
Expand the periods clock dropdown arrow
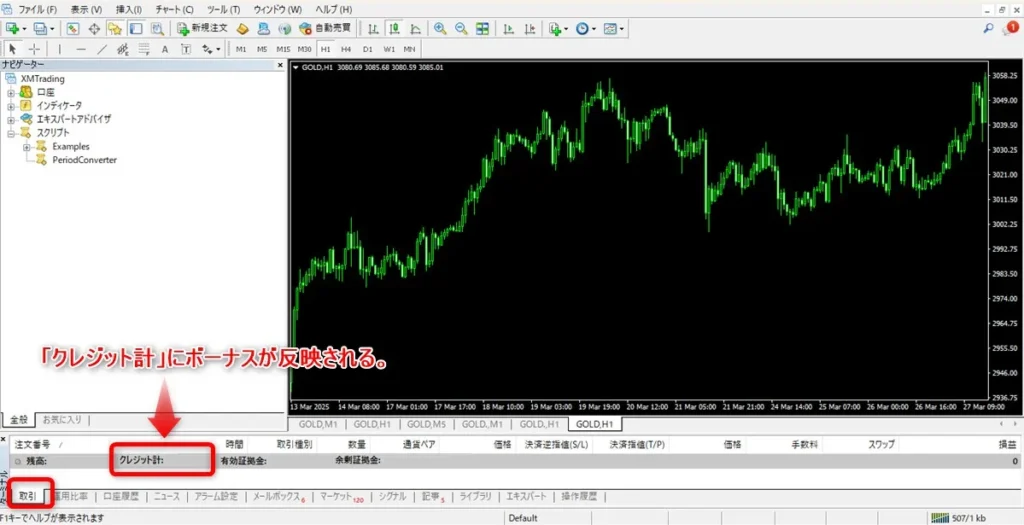click(x=594, y=29)
